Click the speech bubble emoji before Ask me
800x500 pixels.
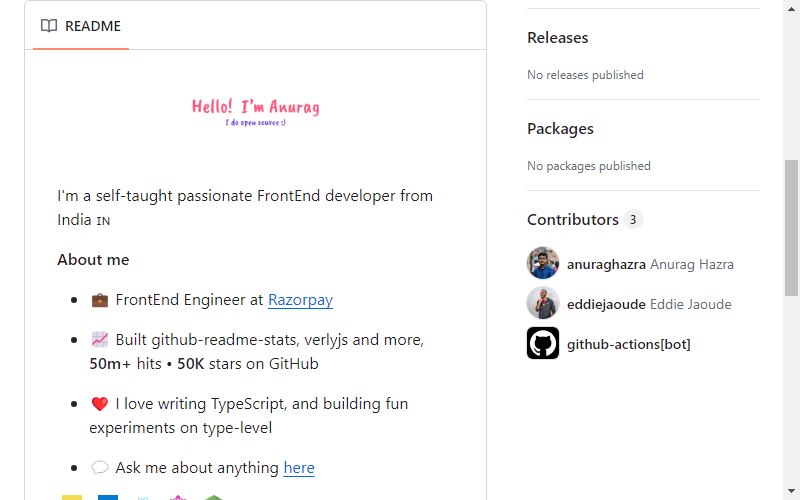99,467
